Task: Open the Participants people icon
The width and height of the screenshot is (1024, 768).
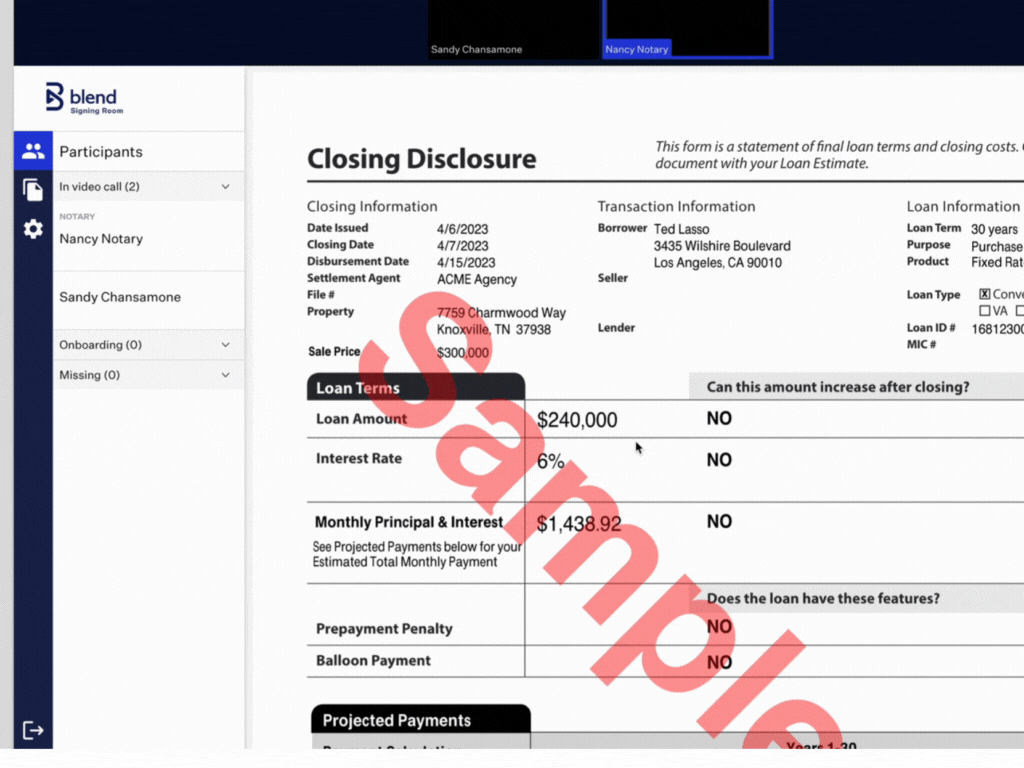Action: [x=33, y=151]
